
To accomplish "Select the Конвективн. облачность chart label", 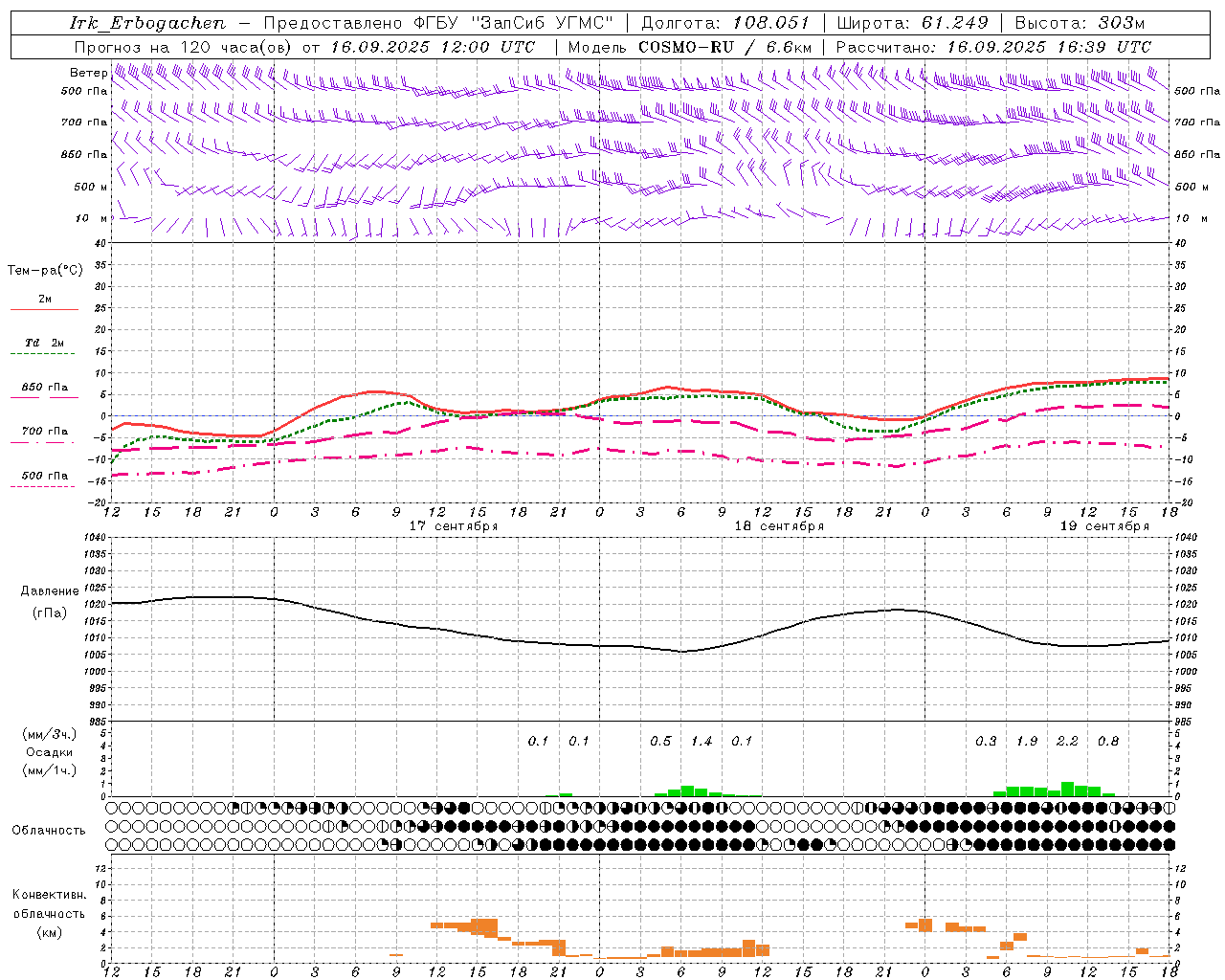I will point(49,903).
